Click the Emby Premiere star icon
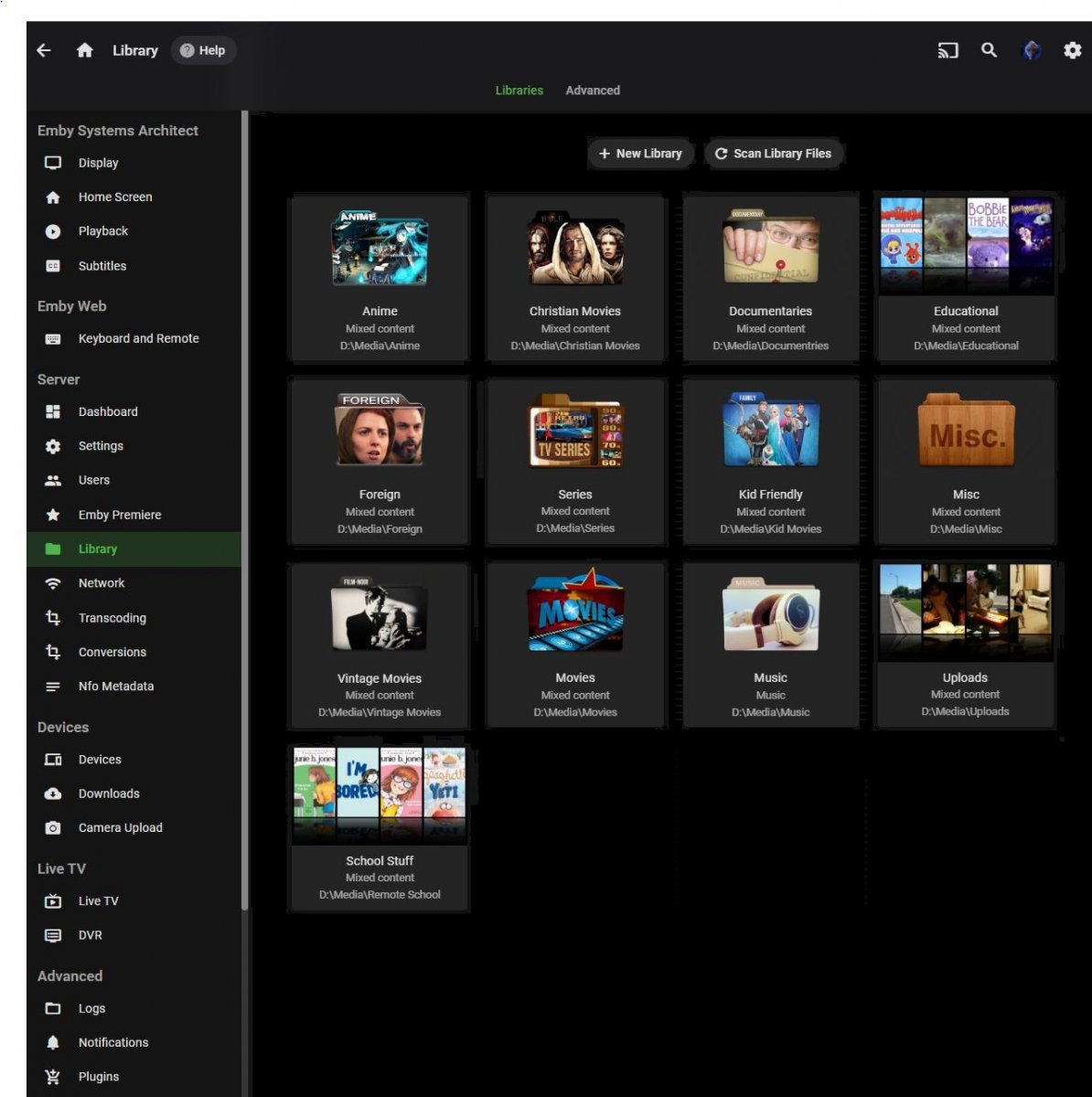This screenshot has height=1097, width=1092. (53, 515)
